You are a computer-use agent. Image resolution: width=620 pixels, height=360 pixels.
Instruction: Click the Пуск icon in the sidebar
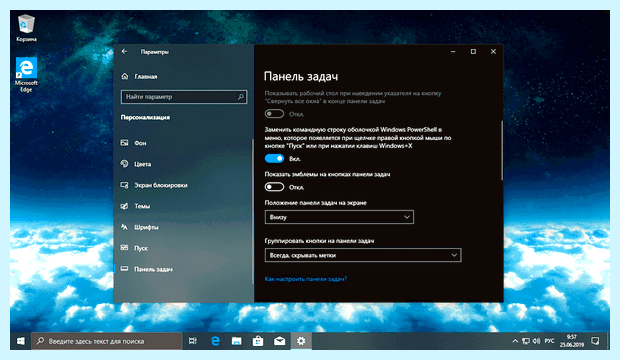point(125,248)
